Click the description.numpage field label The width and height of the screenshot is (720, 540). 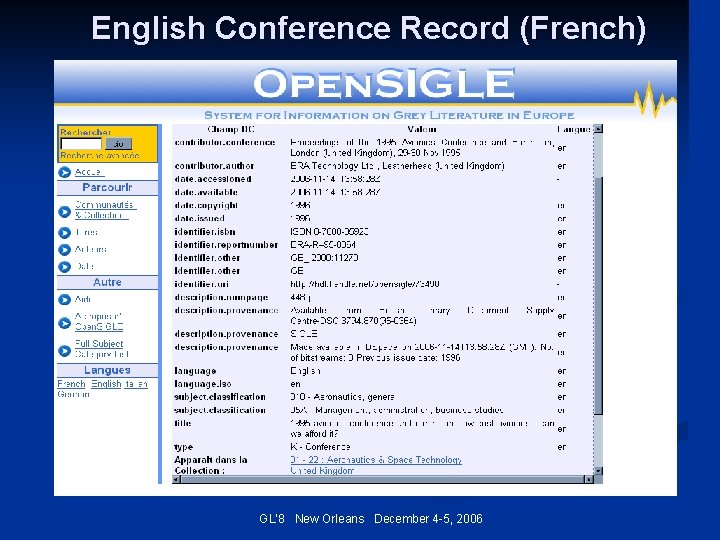(221, 298)
